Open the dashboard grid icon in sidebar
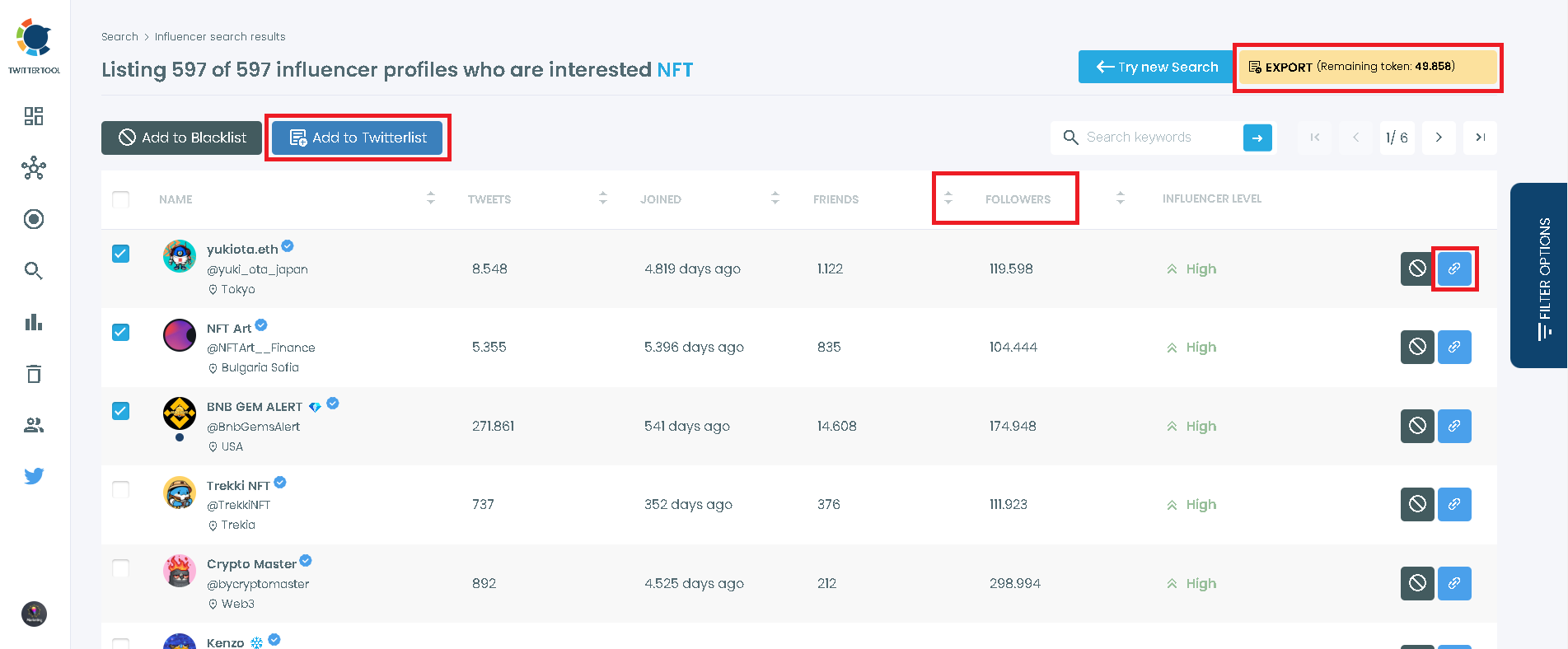The width and height of the screenshot is (1568, 649). click(34, 116)
